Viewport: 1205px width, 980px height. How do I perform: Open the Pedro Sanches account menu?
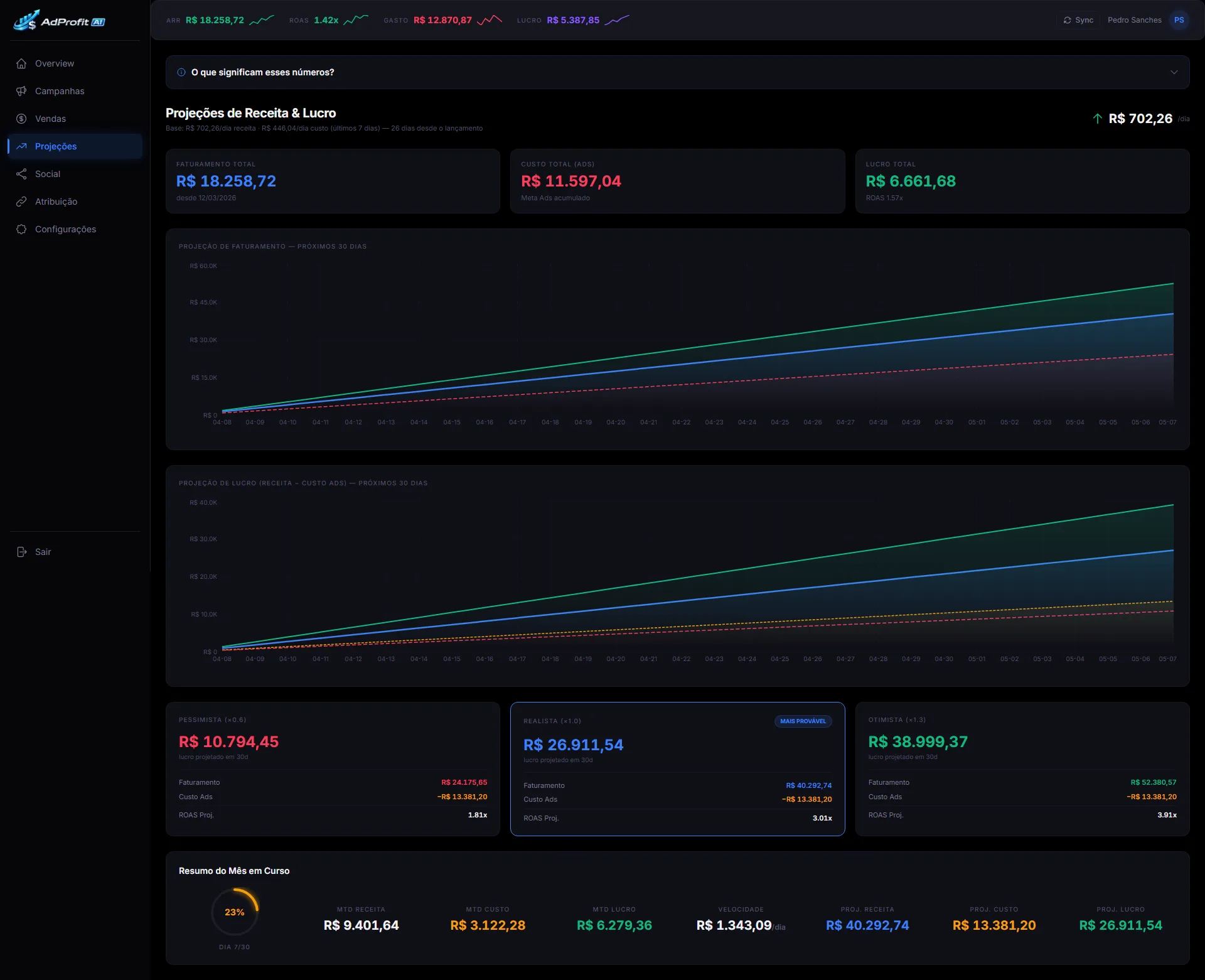click(1134, 20)
